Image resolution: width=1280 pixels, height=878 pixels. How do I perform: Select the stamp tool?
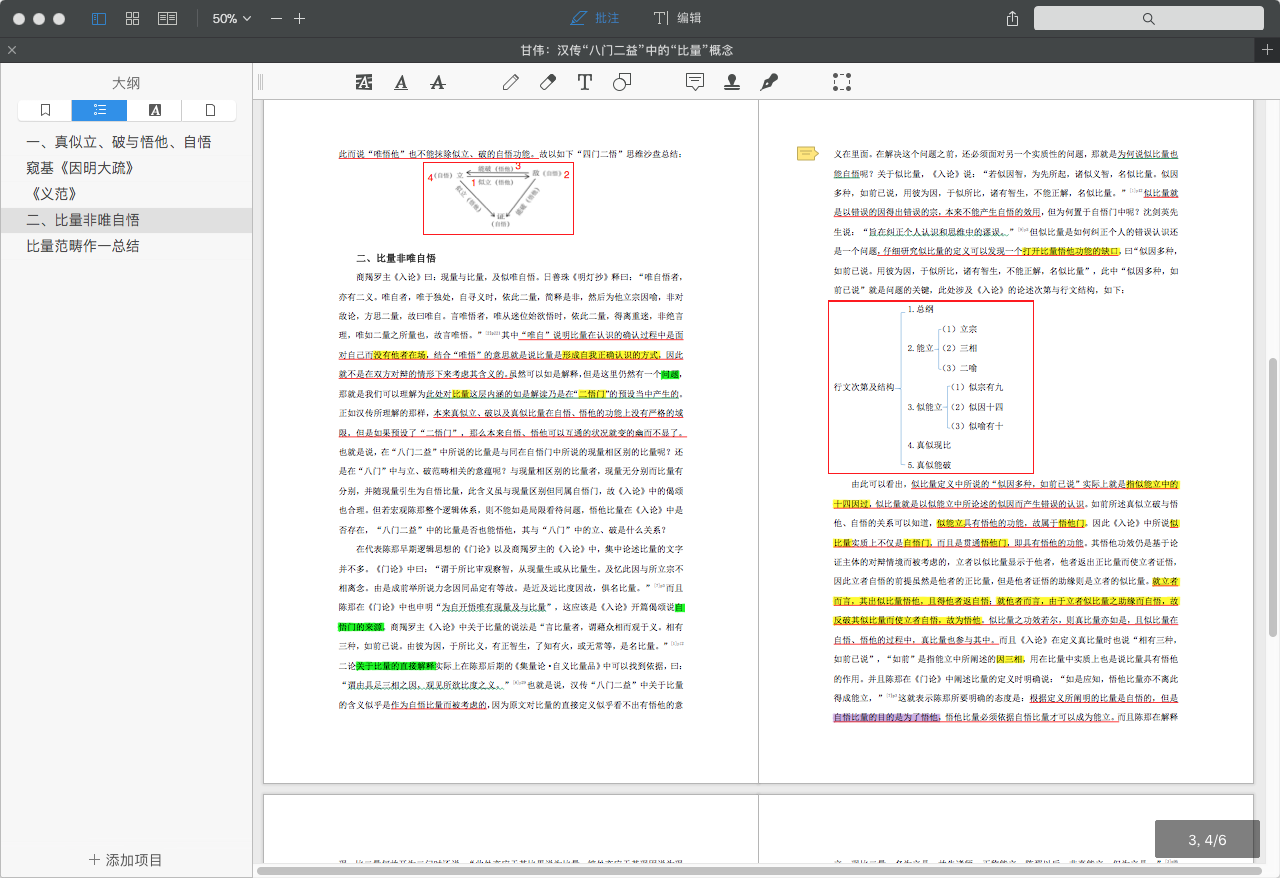coord(732,82)
